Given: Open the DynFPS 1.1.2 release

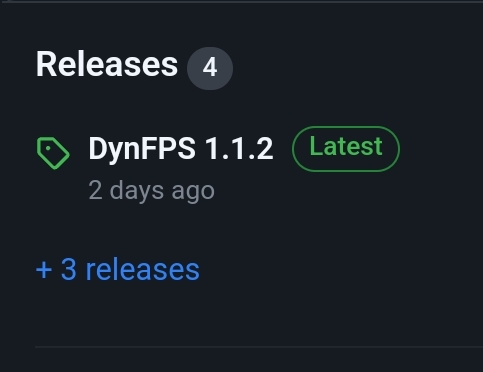Looking at the screenshot, I should coord(181,149).
